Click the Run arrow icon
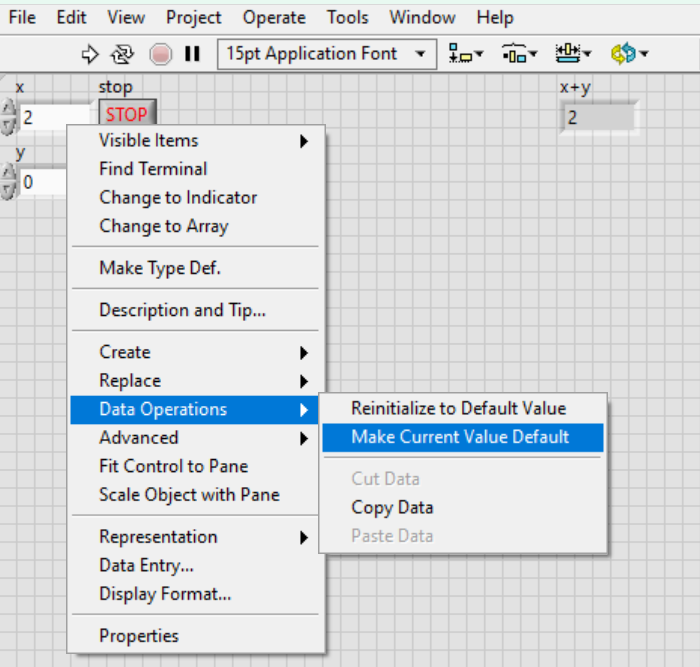 coord(90,54)
